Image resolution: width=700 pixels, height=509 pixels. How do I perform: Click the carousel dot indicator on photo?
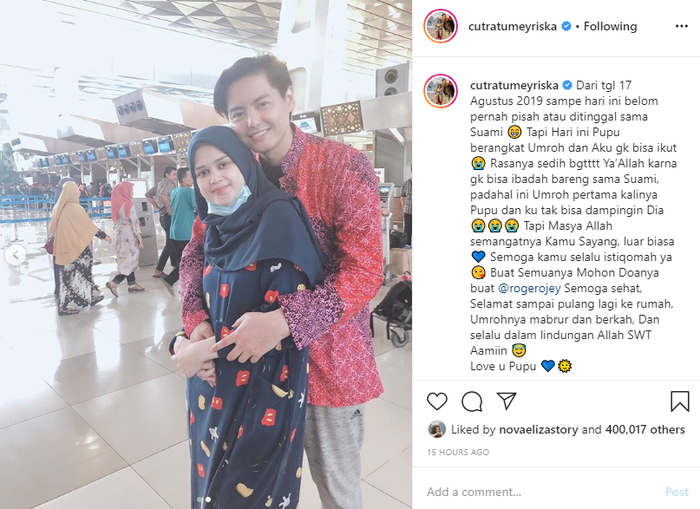click(206, 499)
